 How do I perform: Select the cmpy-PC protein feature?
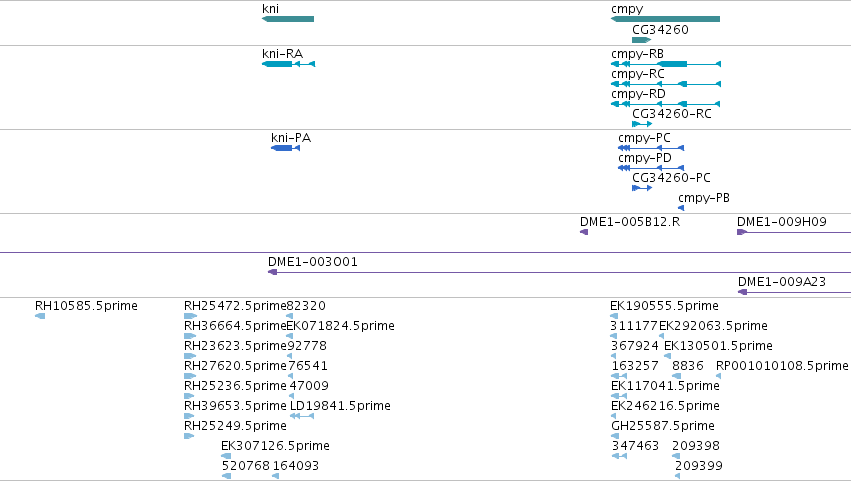(x=651, y=148)
